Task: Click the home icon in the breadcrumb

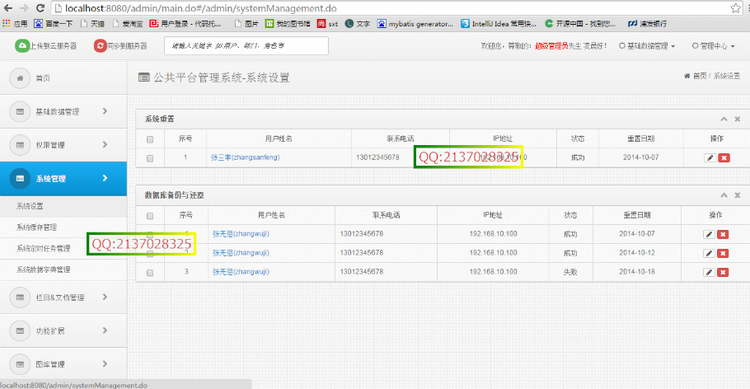Action: (x=687, y=76)
